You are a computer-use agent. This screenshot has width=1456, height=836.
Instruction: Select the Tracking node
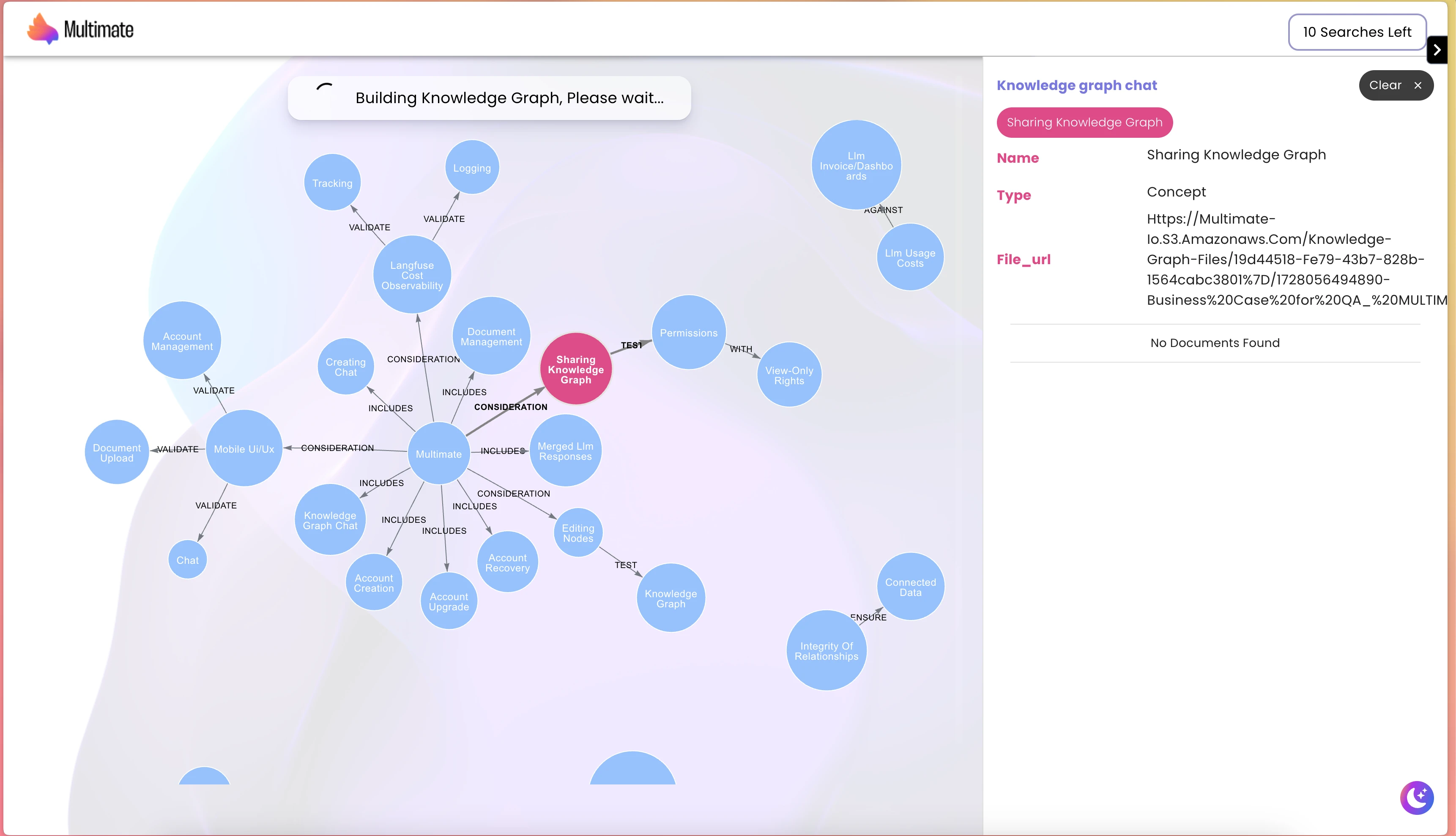pos(333,183)
